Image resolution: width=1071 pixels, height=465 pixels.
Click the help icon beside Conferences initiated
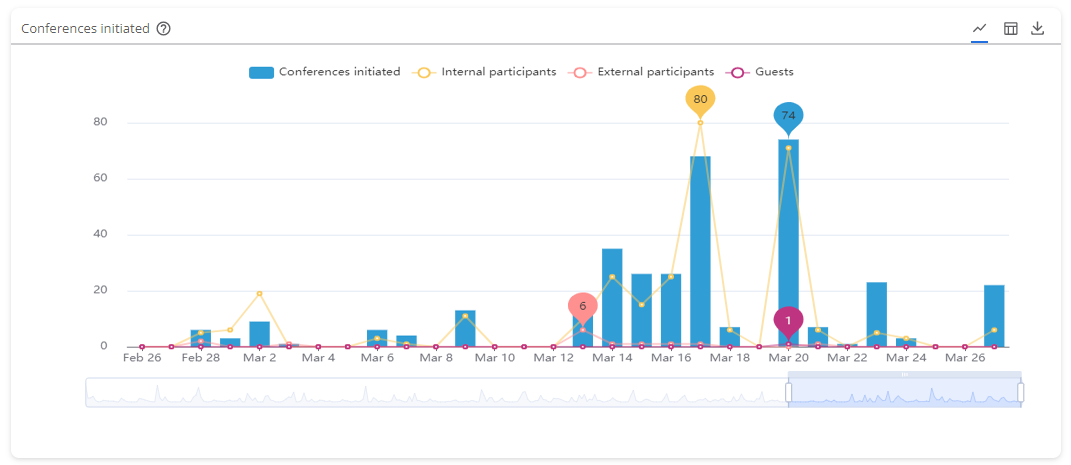pos(164,29)
